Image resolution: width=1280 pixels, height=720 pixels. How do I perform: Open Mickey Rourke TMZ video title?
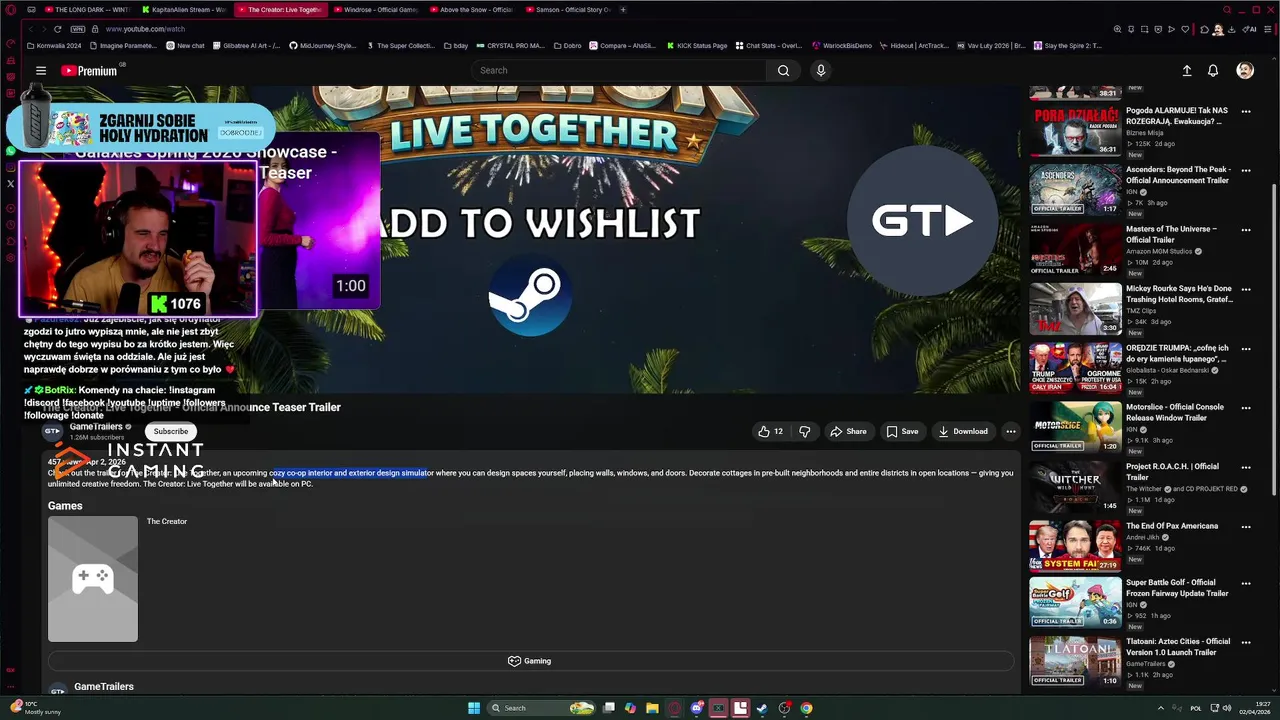[x=1179, y=294]
